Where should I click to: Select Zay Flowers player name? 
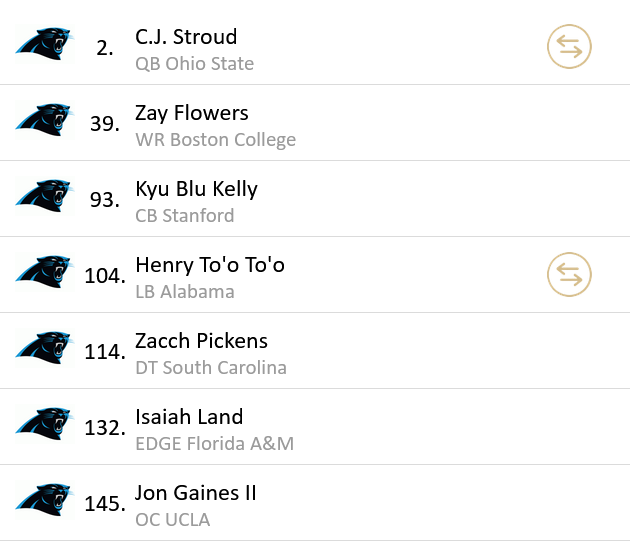pos(192,113)
